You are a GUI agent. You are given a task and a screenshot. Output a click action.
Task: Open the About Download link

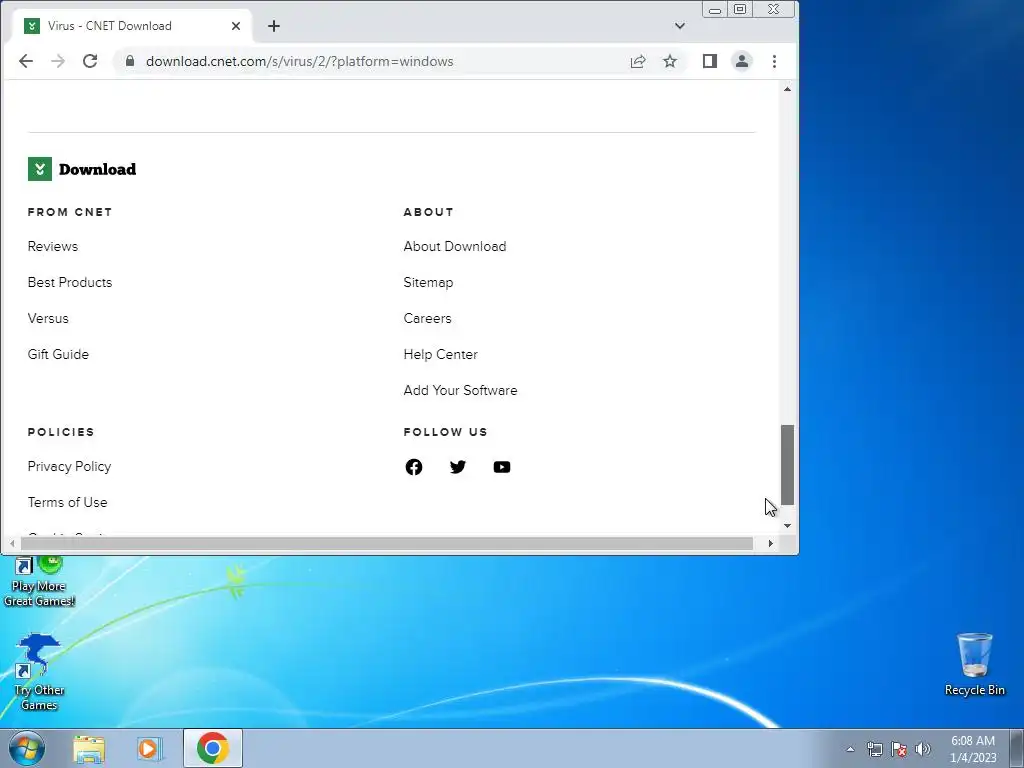455,246
